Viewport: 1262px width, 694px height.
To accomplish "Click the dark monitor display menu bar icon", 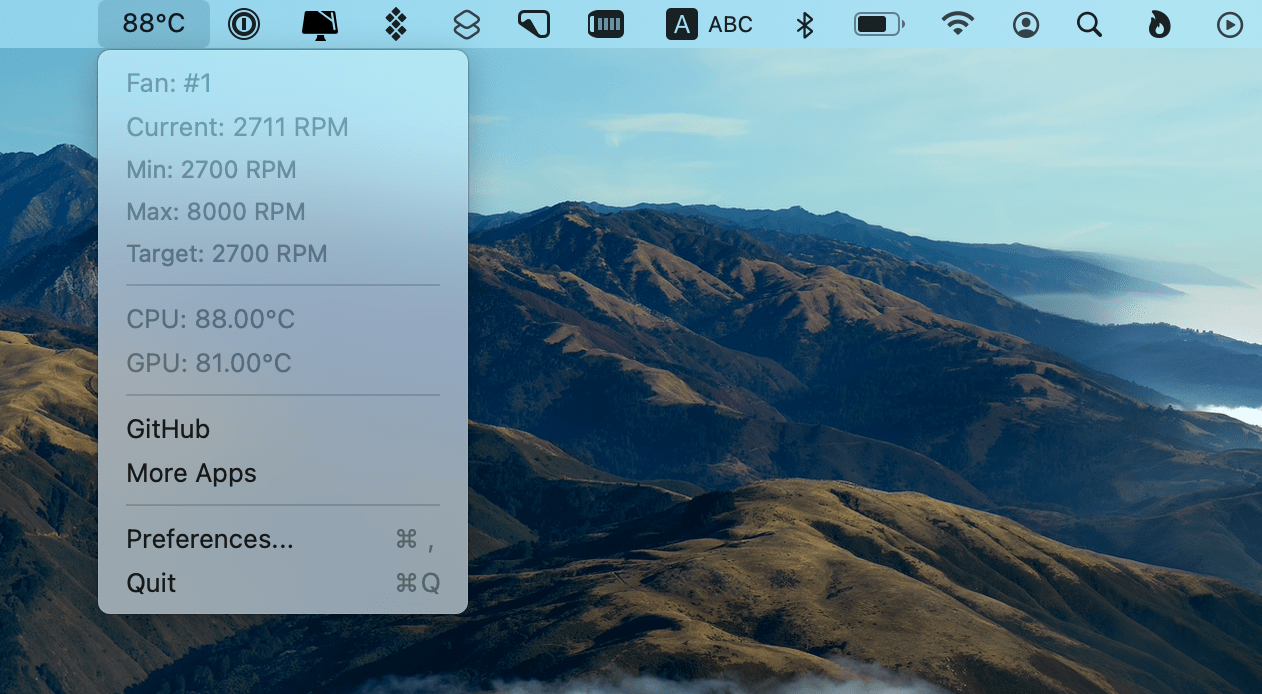I will coord(320,25).
